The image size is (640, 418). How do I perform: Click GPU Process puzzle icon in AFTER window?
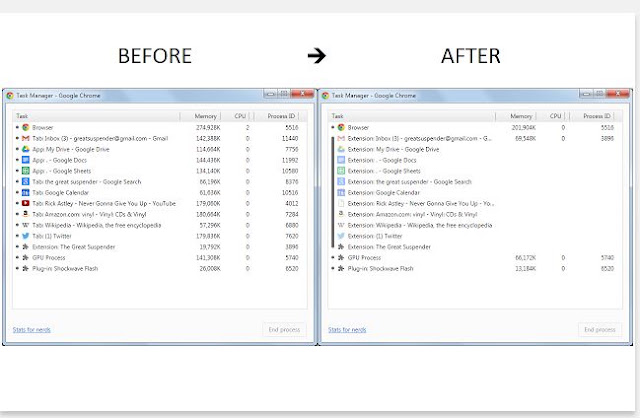tap(341, 258)
